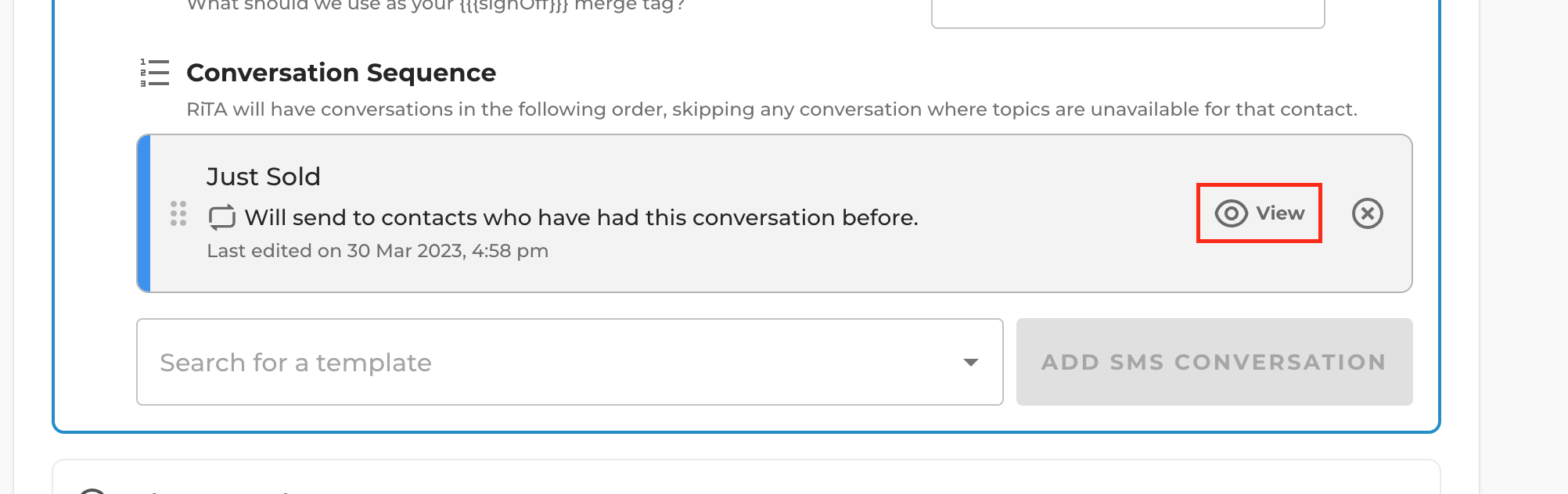Screen dimensions: 1568x494
Task: Remove Just Sold with the circled X icon
Action: (x=1368, y=213)
